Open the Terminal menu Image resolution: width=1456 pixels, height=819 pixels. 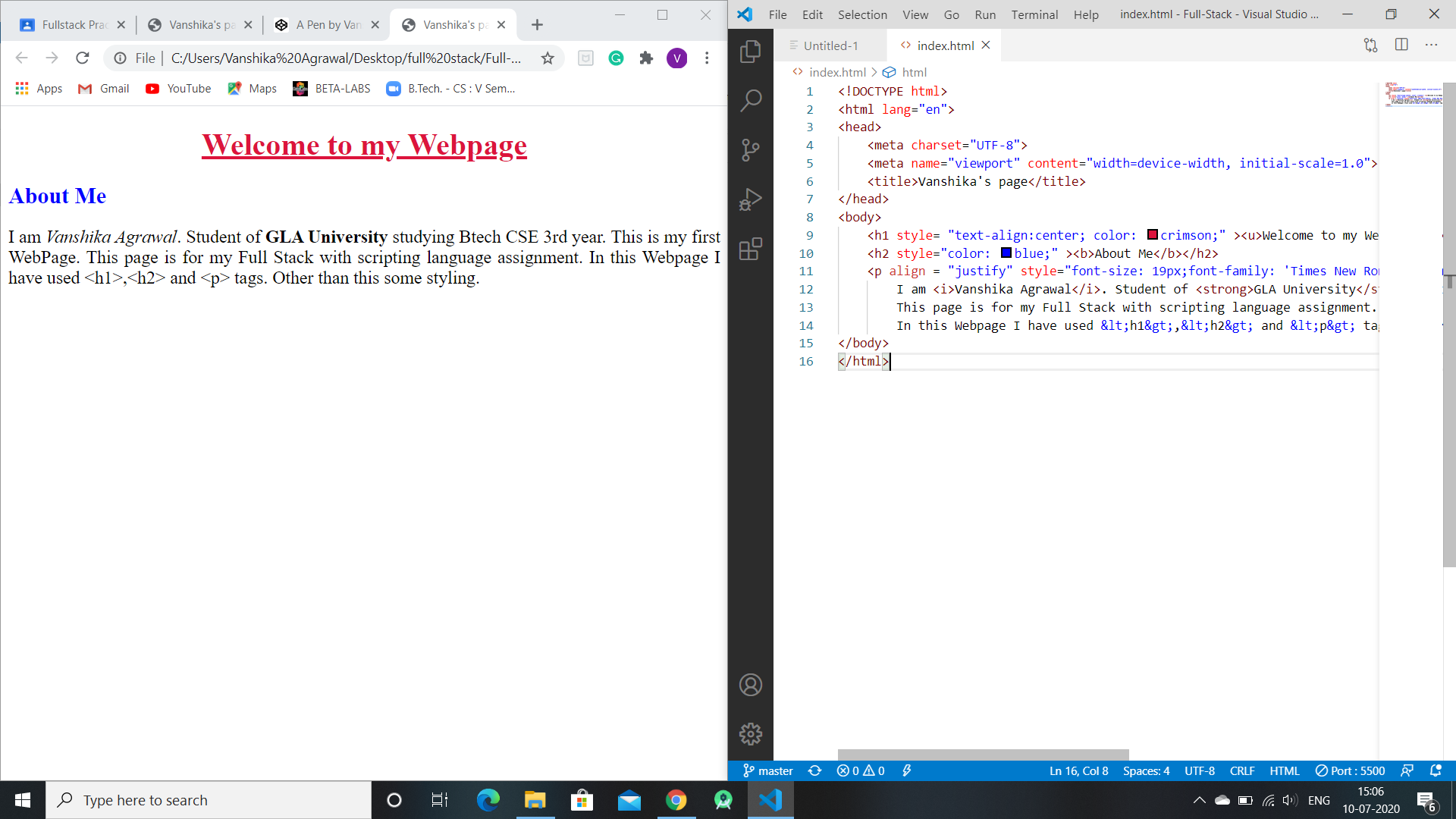(1034, 14)
